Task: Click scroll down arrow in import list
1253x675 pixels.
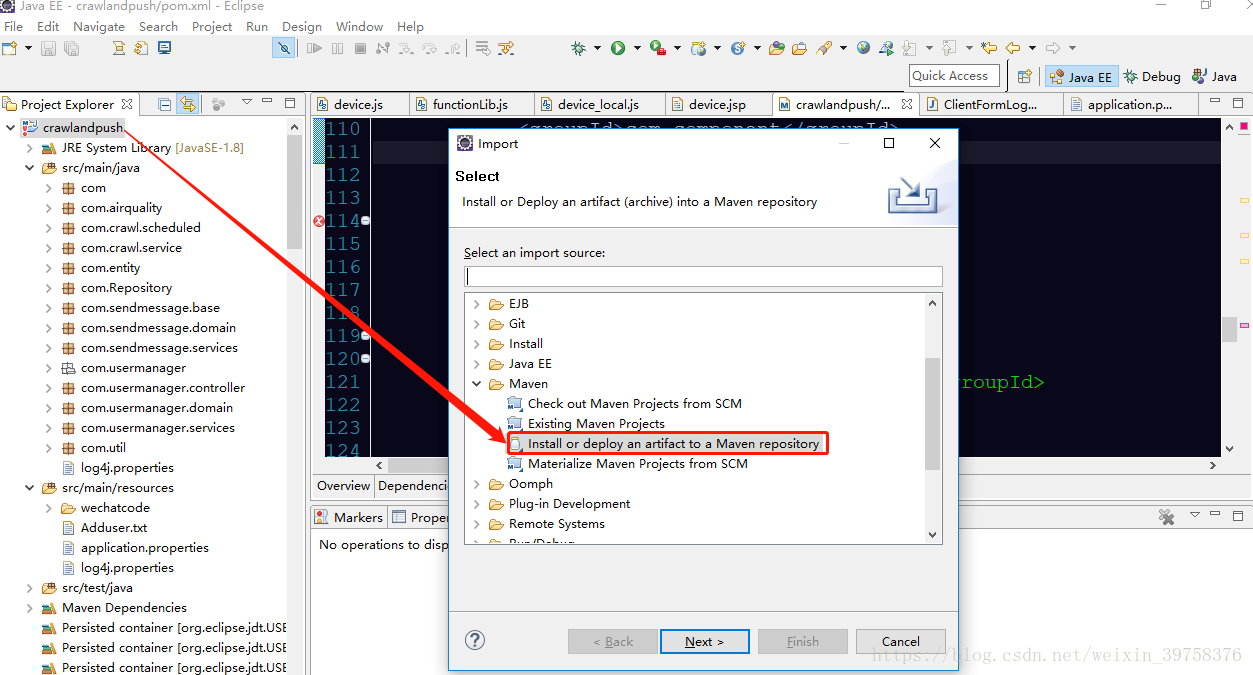Action: click(933, 535)
